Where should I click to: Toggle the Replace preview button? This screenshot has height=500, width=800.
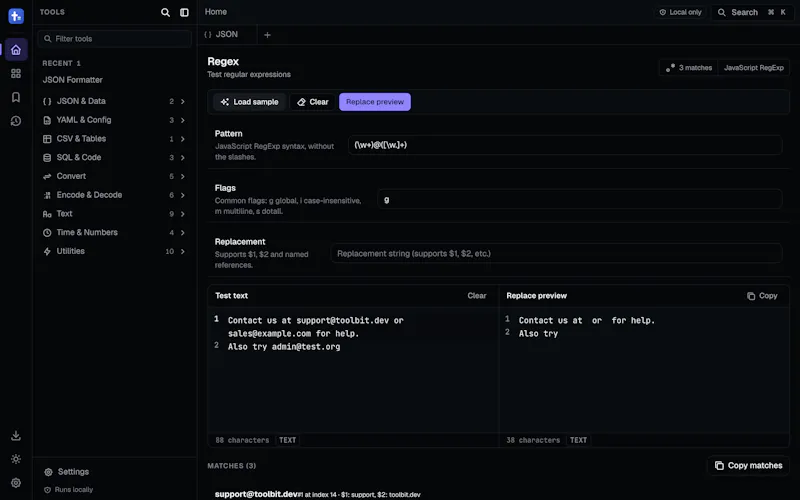coord(375,102)
